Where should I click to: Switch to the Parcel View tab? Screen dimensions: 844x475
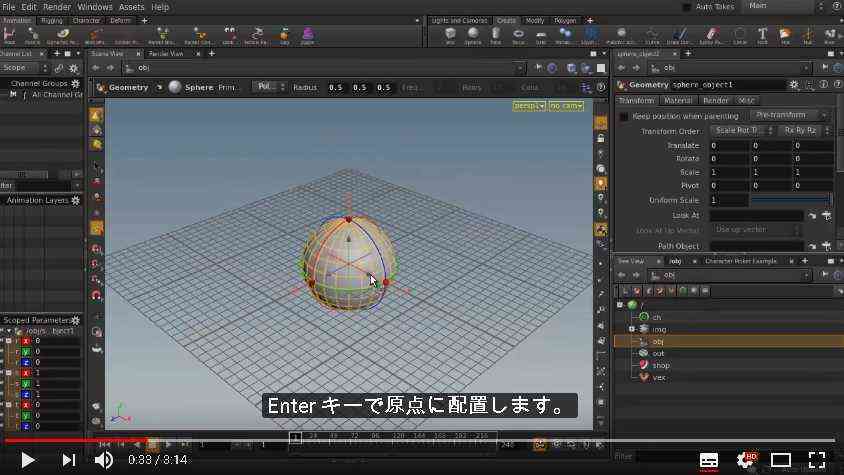166,53
